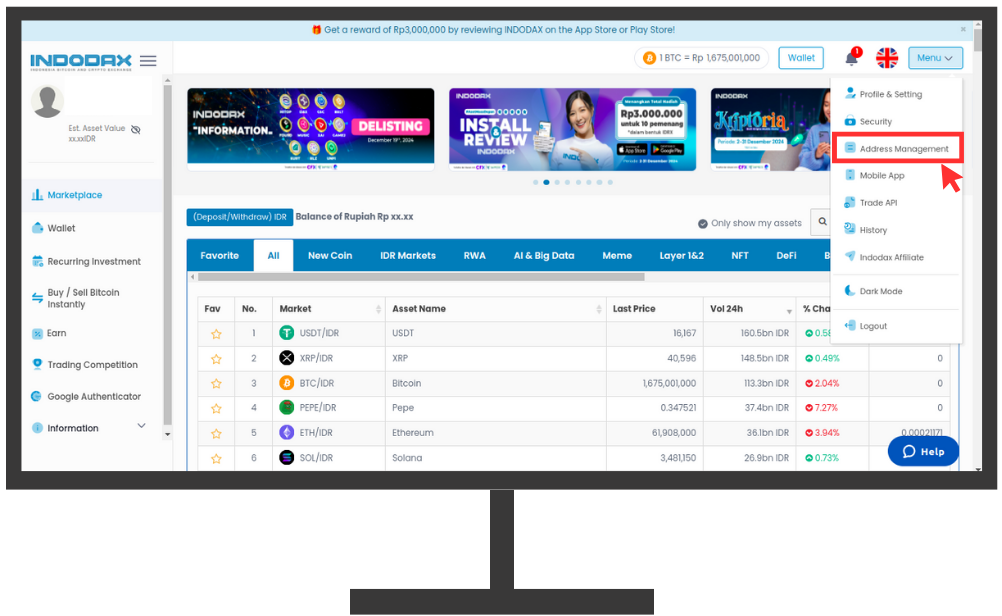Click the Tether coin icon

(x=287, y=333)
